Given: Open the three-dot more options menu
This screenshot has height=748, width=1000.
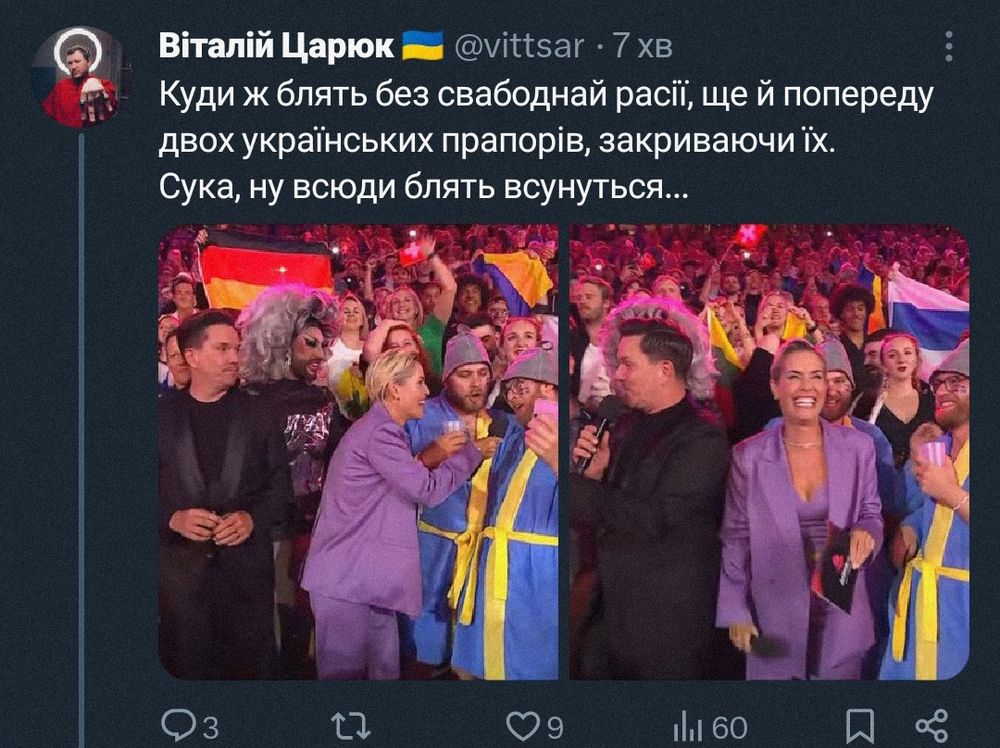Looking at the screenshot, I should tap(949, 47).
